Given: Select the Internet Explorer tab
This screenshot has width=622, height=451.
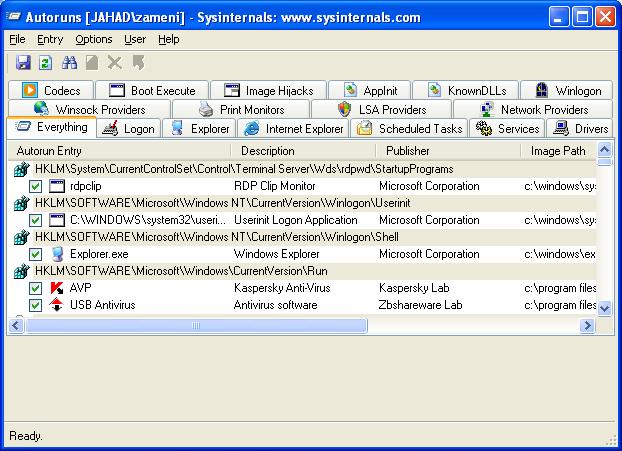Looking at the screenshot, I should (293, 129).
